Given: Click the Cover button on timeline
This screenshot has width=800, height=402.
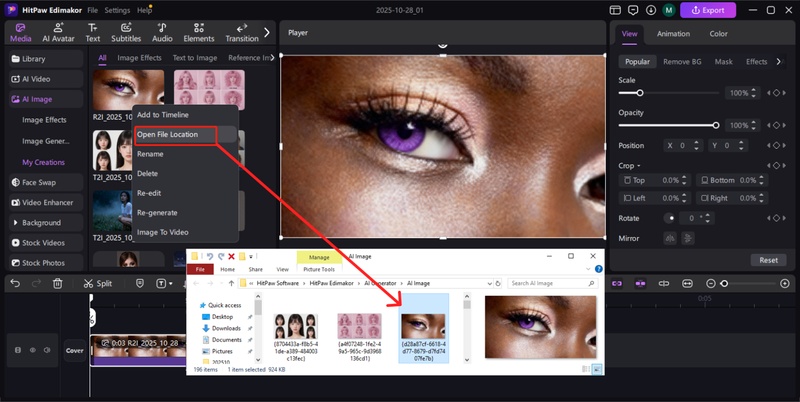Looking at the screenshot, I should click(x=74, y=350).
